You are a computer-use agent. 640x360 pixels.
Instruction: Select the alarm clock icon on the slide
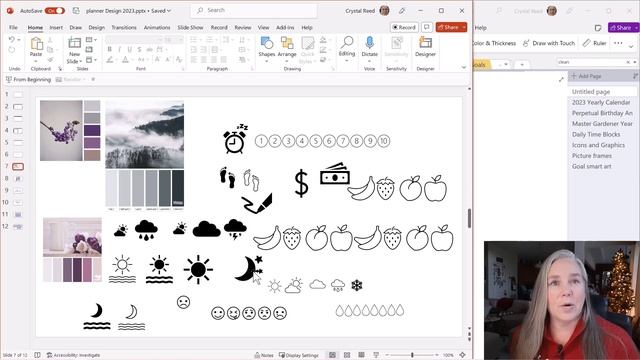(x=235, y=139)
